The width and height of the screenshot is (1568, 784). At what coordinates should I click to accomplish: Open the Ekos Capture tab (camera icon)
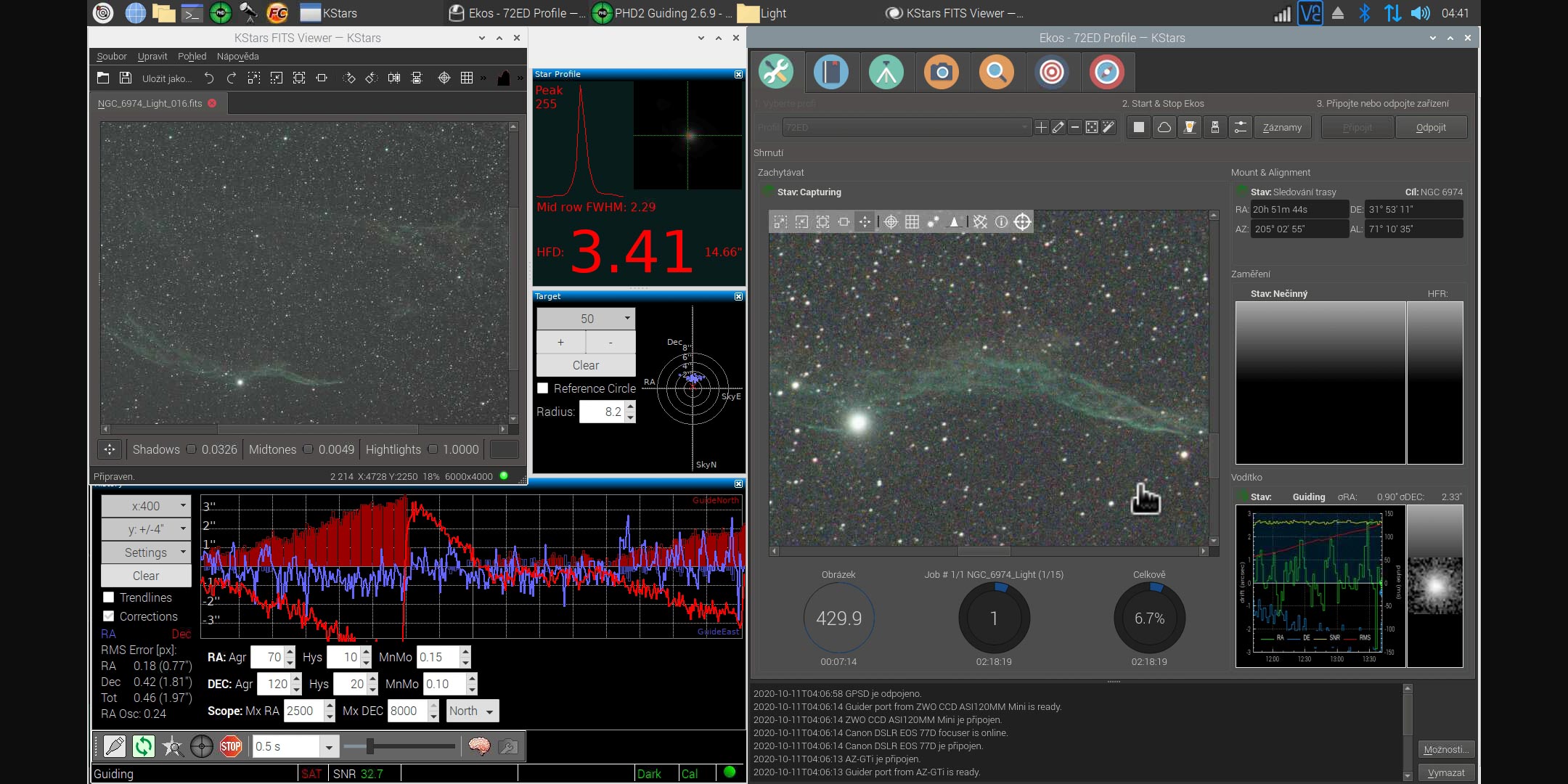tap(942, 72)
